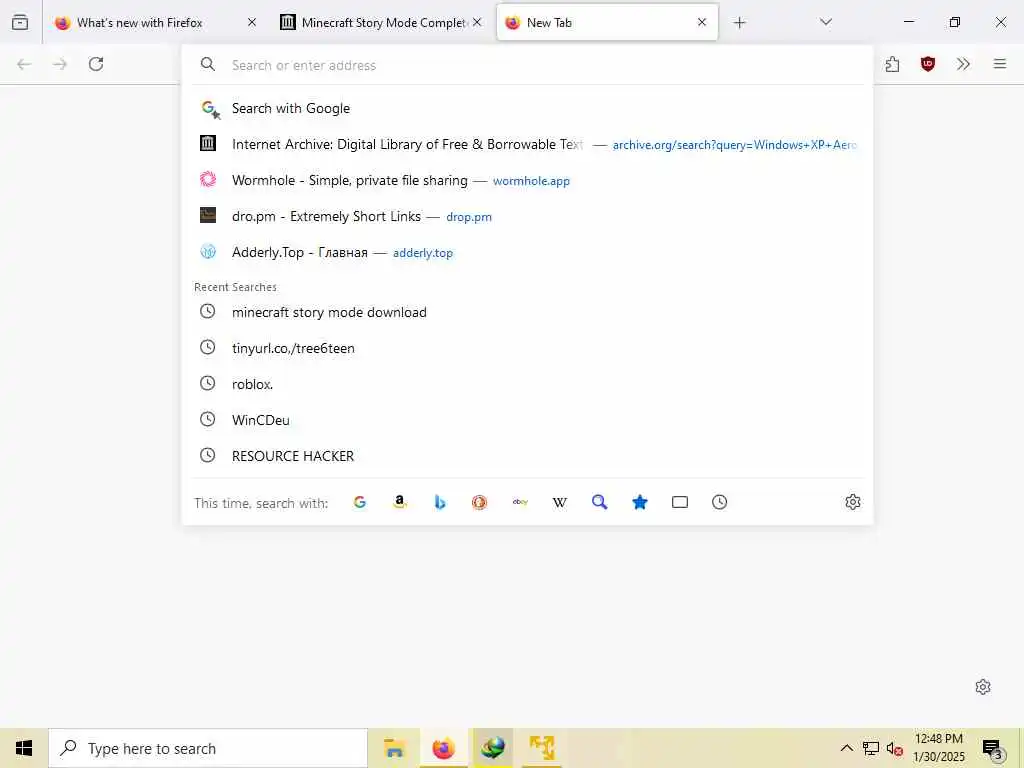This screenshot has width=1024, height=768.
Task: Close the Minecraft Story Mode tab
Action: pyautogui.click(x=477, y=22)
